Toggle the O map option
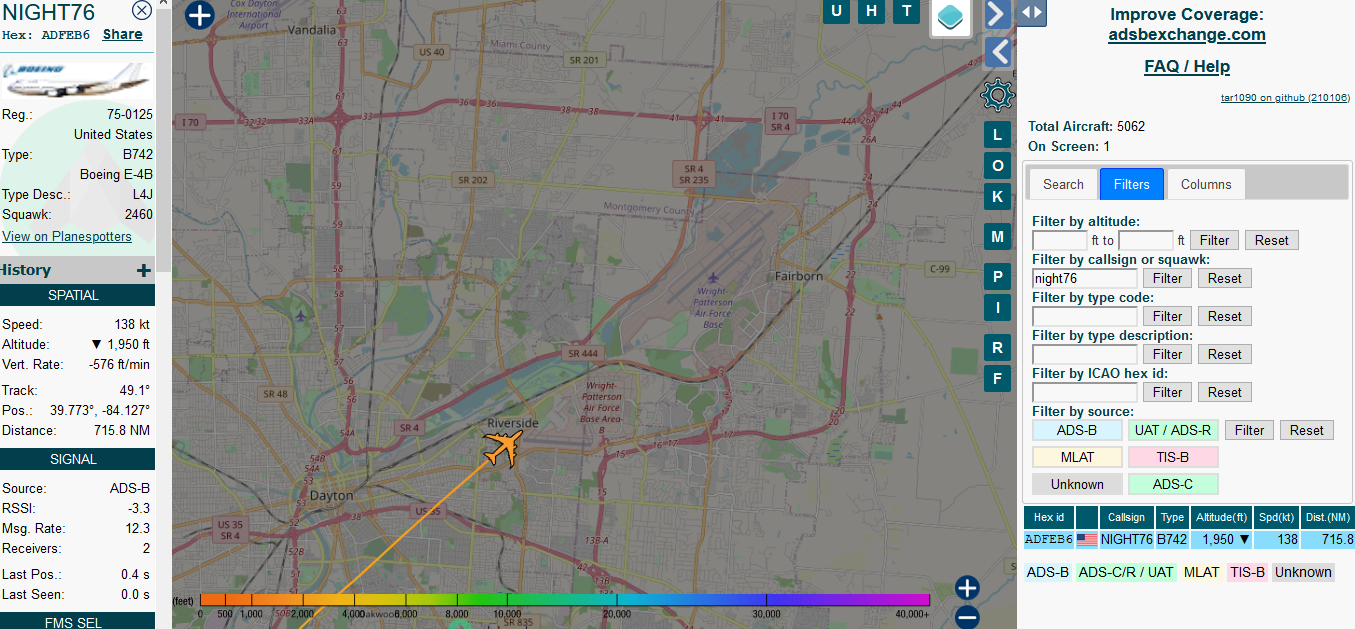The image size is (1355, 629). pos(997,166)
